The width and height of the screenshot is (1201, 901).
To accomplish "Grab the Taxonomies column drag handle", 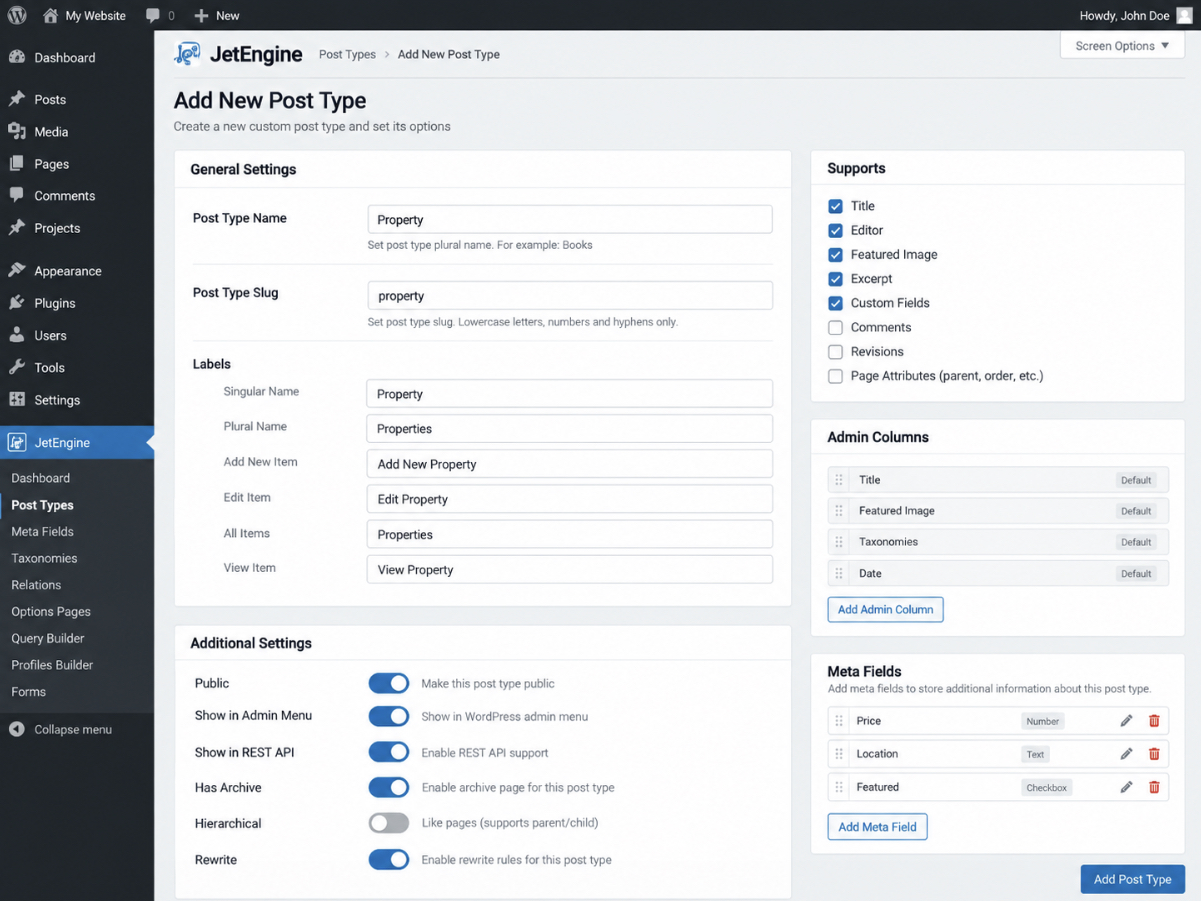I will (x=839, y=542).
